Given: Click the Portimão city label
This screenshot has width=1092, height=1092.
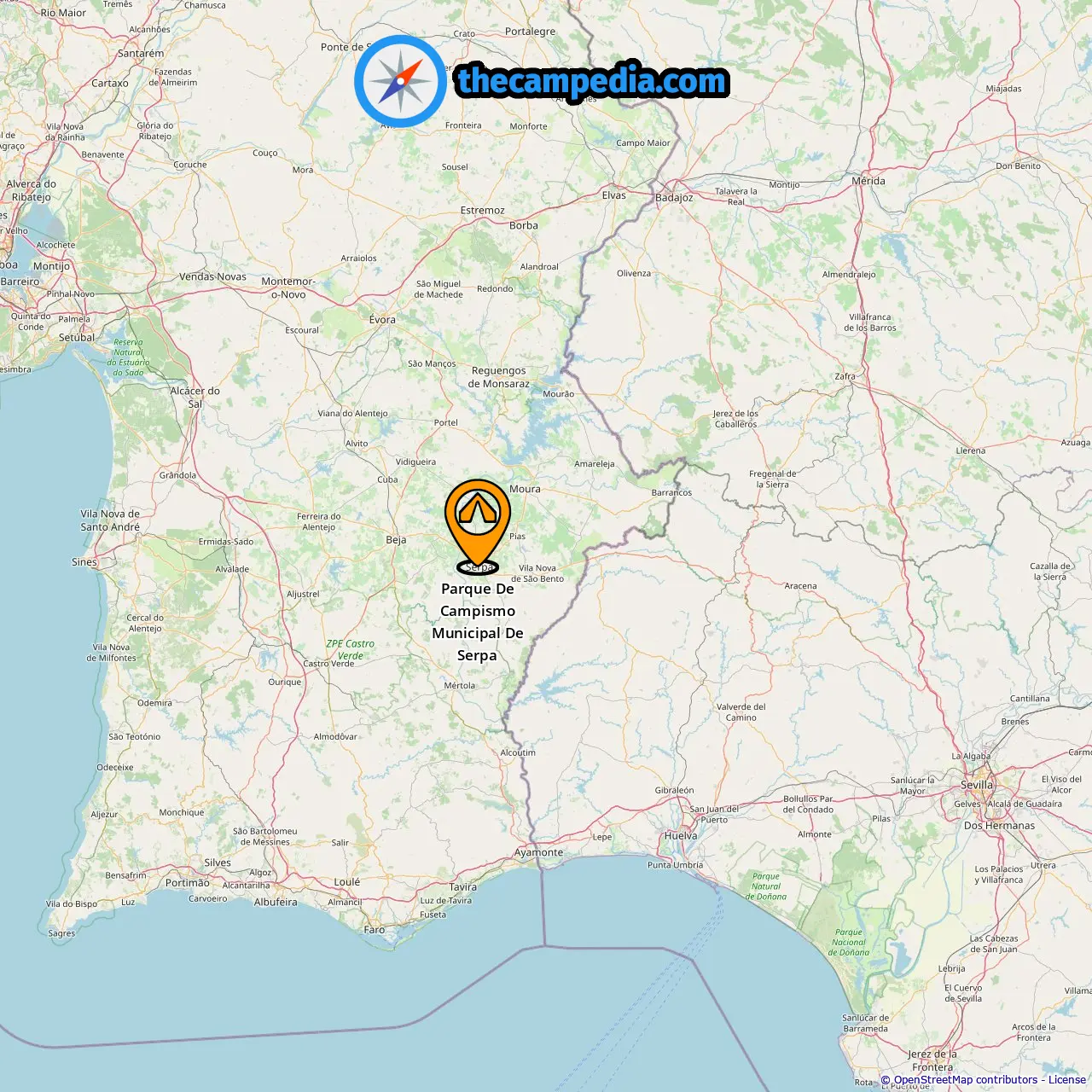Looking at the screenshot, I should tap(187, 883).
